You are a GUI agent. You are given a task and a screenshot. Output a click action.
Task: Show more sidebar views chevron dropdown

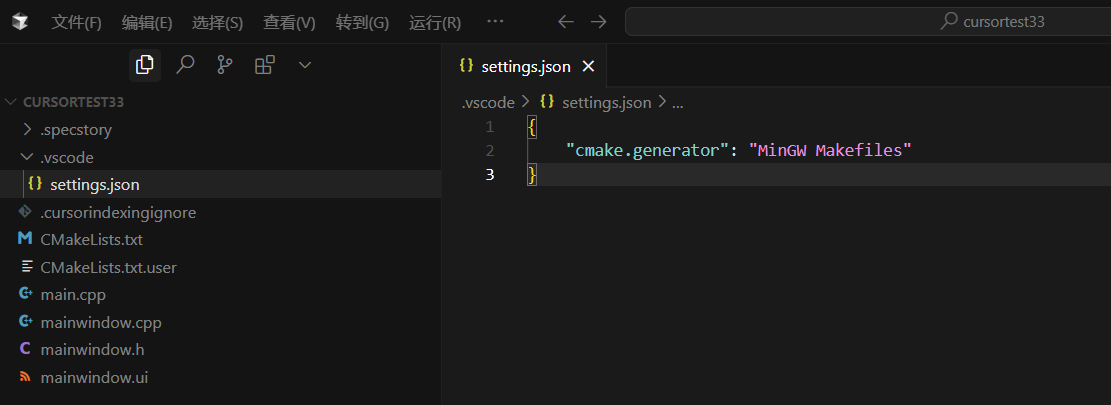click(x=305, y=65)
